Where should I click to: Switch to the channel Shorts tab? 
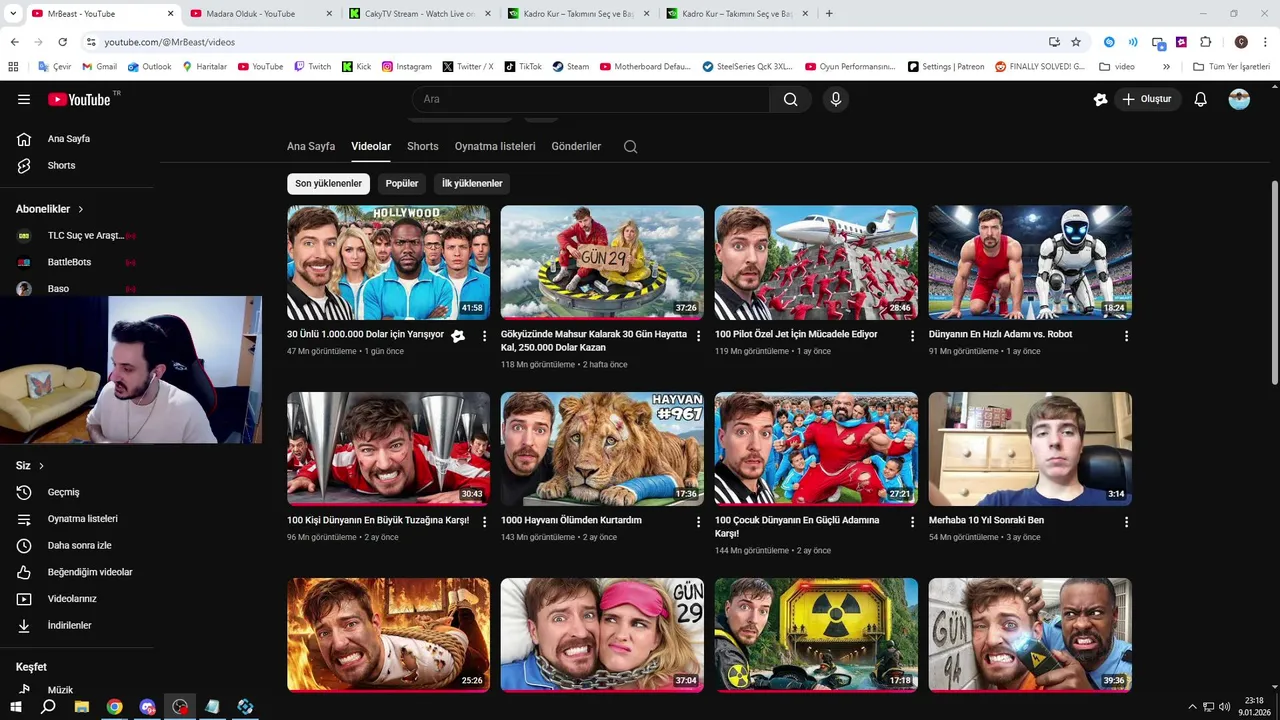click(x=423, y=146)
